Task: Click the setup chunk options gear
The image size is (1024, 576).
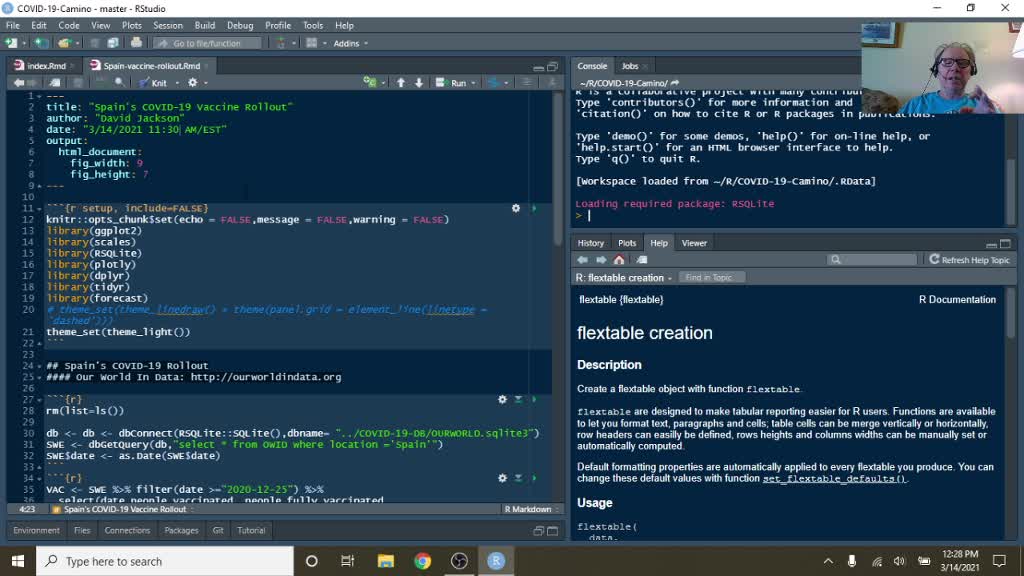Action: [x=516, y=208]
